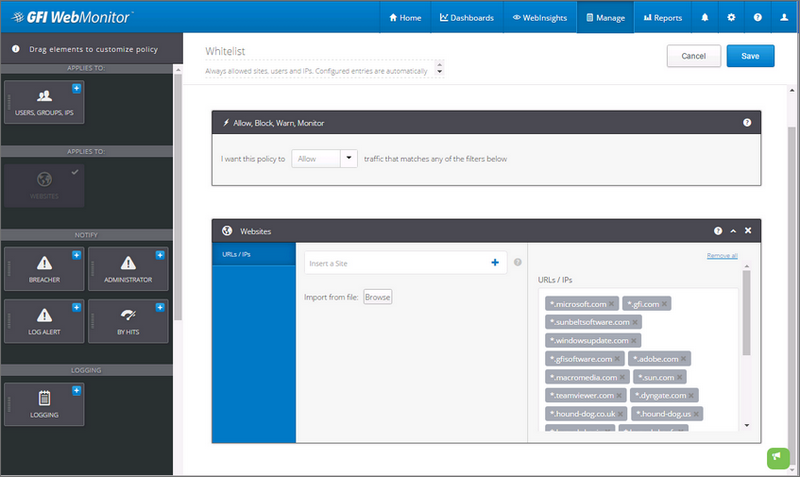Open the user account icon
Image resolution: width=800 pixels, height=477 pixels.
coord(784,17)
